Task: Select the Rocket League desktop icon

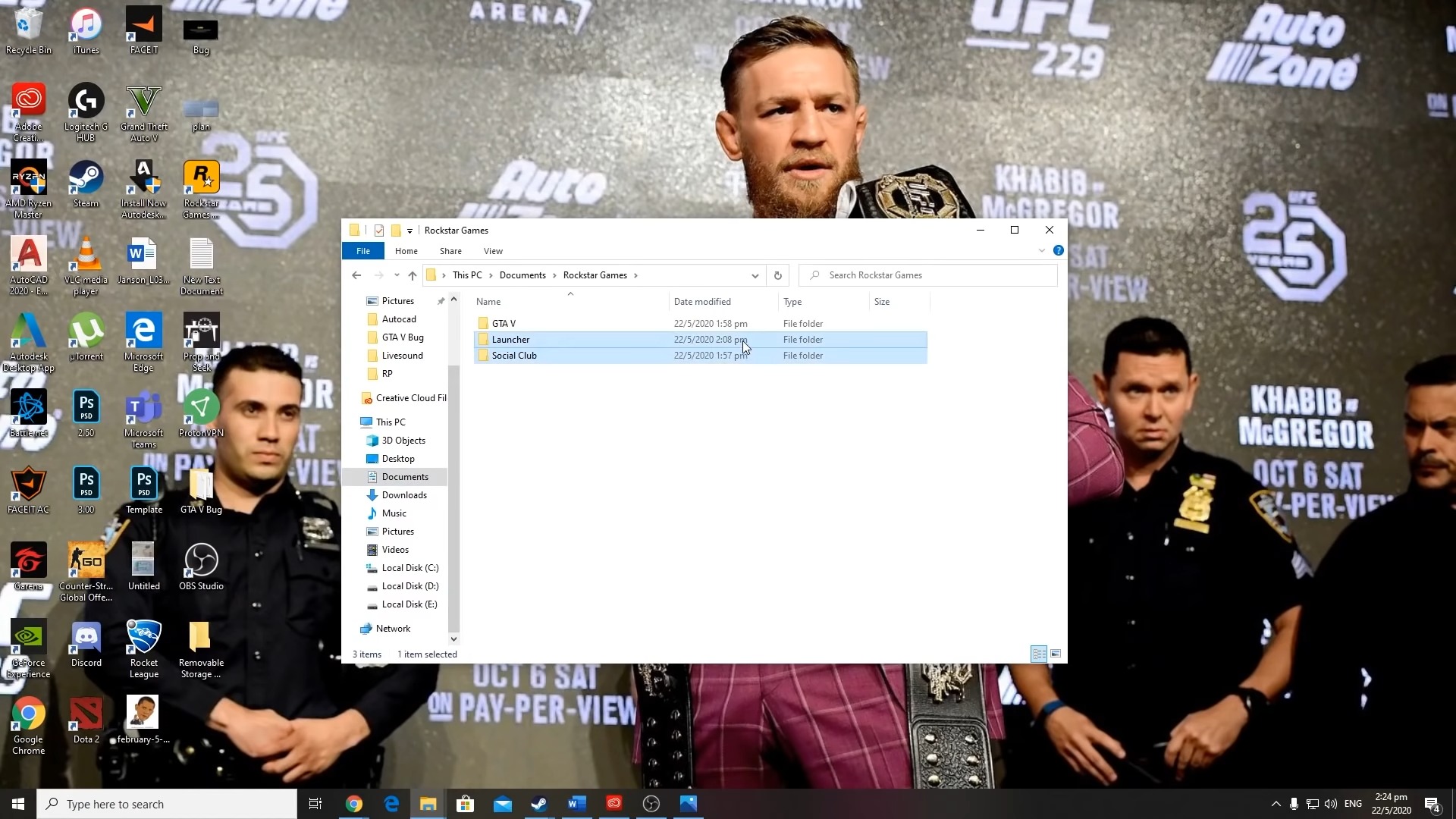Action: tap(144, 649)
